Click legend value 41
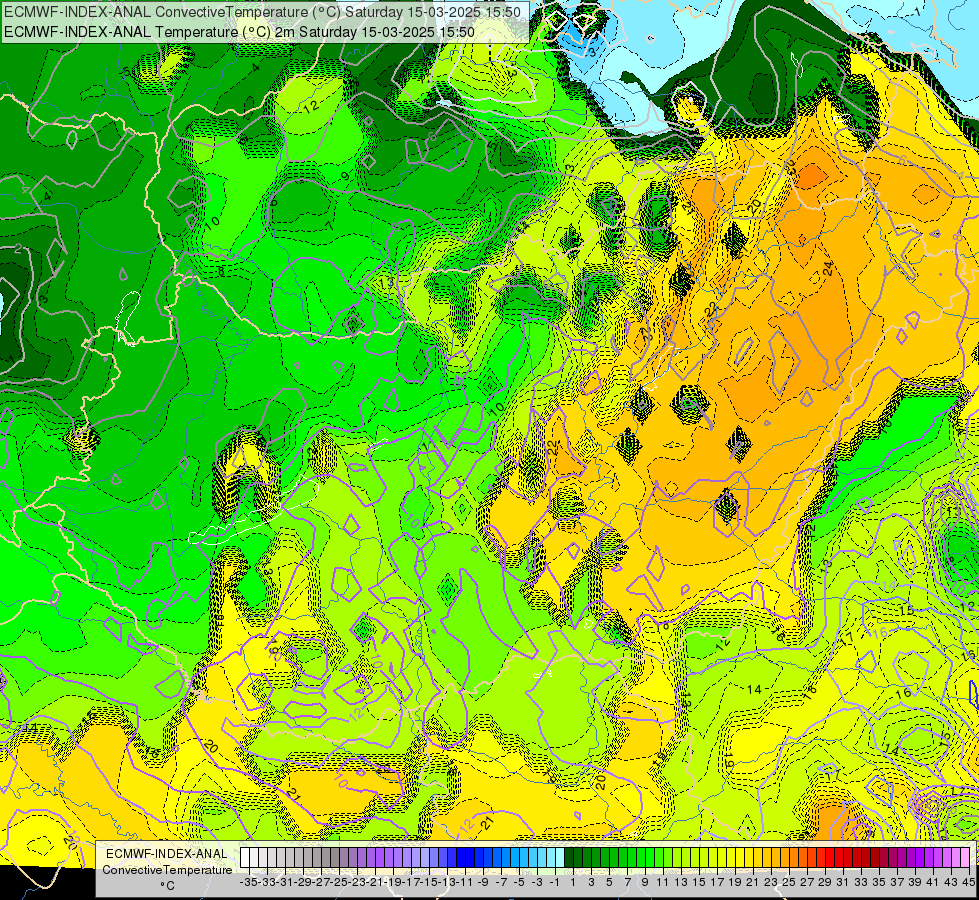979x900 pixels. point(933,882)
